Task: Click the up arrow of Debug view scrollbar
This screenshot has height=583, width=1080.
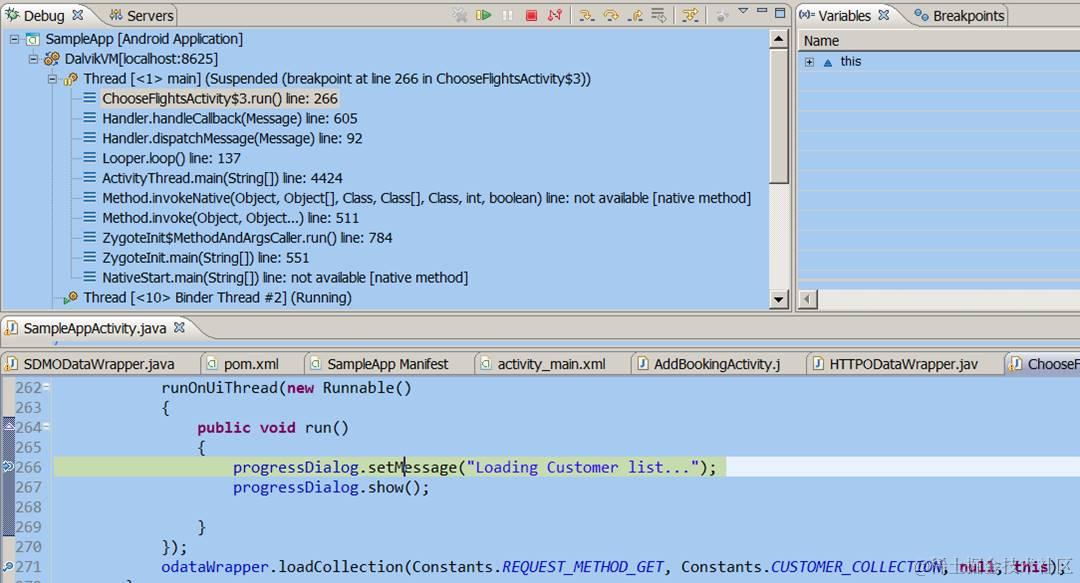Action: [x=778, y=39]
